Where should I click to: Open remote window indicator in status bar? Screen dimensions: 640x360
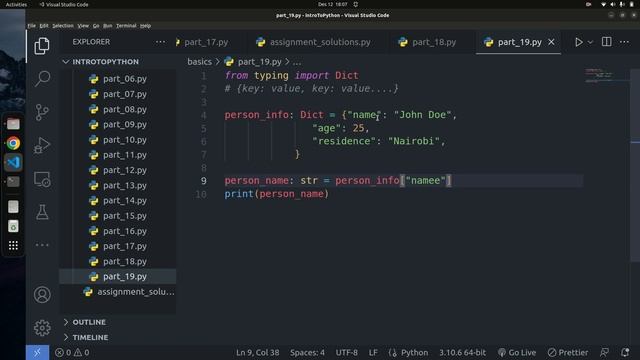(37, 353)
